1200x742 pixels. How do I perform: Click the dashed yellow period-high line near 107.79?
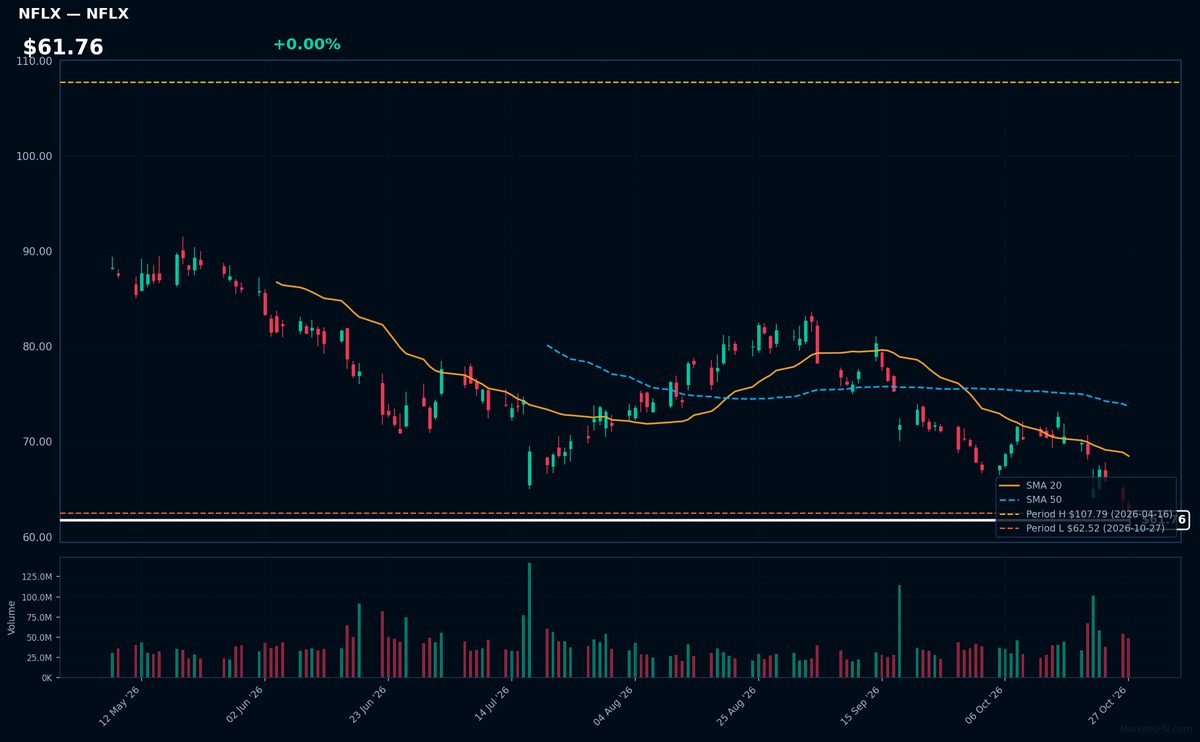click(x=620, y=82)
